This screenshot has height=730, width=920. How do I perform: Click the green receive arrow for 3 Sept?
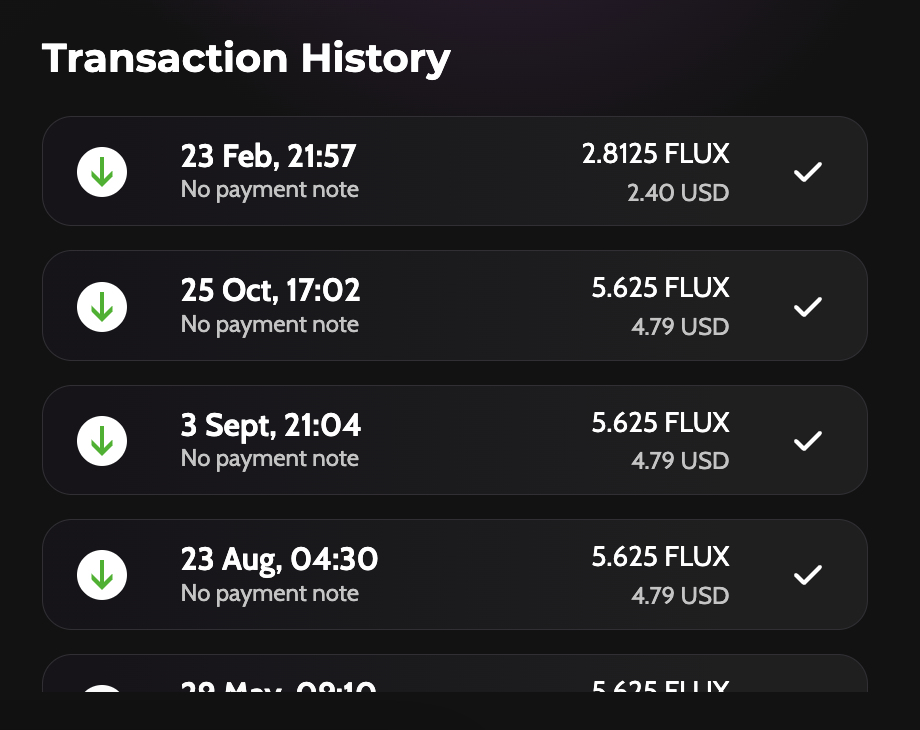point(102,441)
